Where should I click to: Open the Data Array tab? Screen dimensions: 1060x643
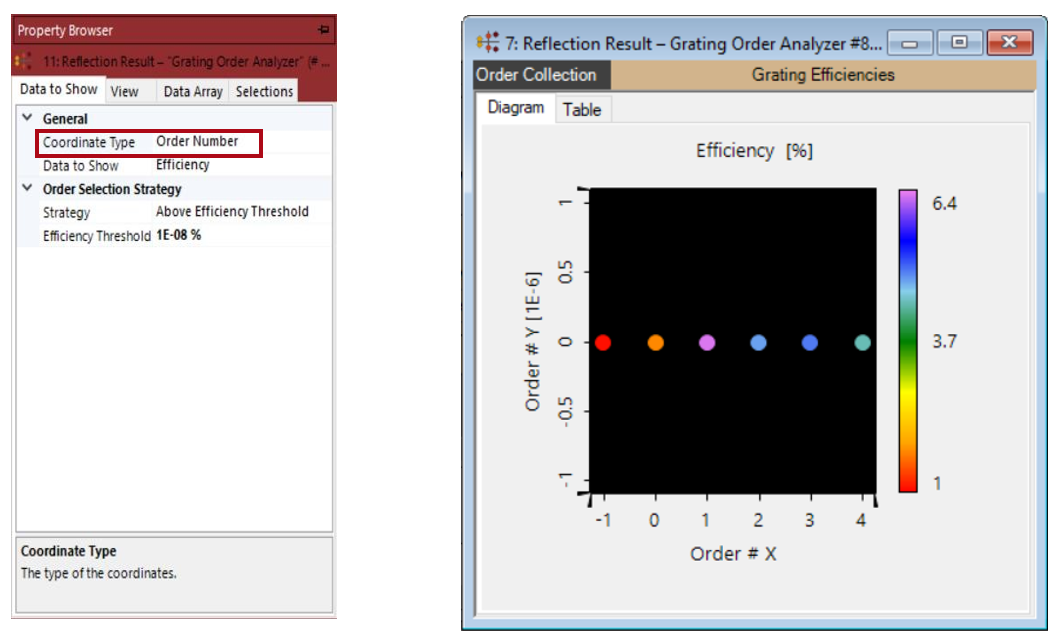tap(193, 91)
